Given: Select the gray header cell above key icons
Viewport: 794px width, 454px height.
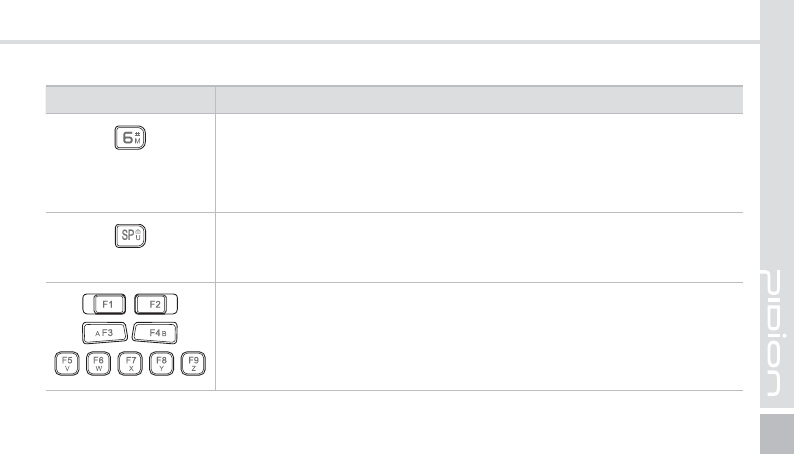Looking at the screenshot, I should pyautogui.click(x=131, y=100).
